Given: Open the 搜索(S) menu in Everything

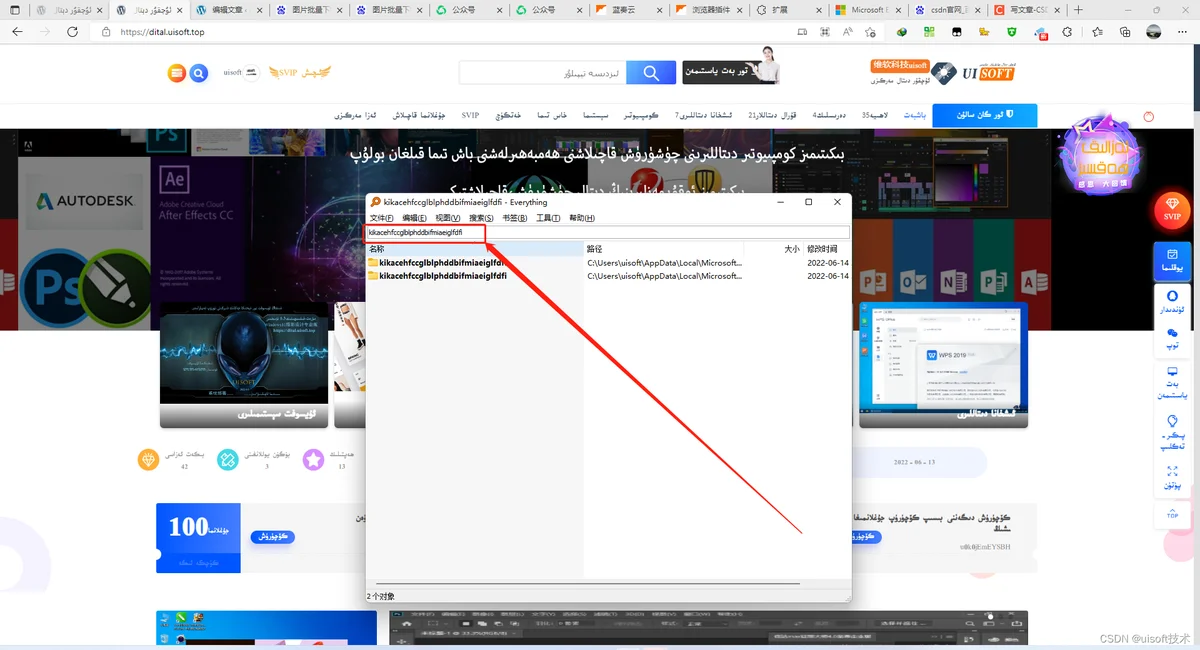Looking at the screenshot, I should click(x=481, y=218).
